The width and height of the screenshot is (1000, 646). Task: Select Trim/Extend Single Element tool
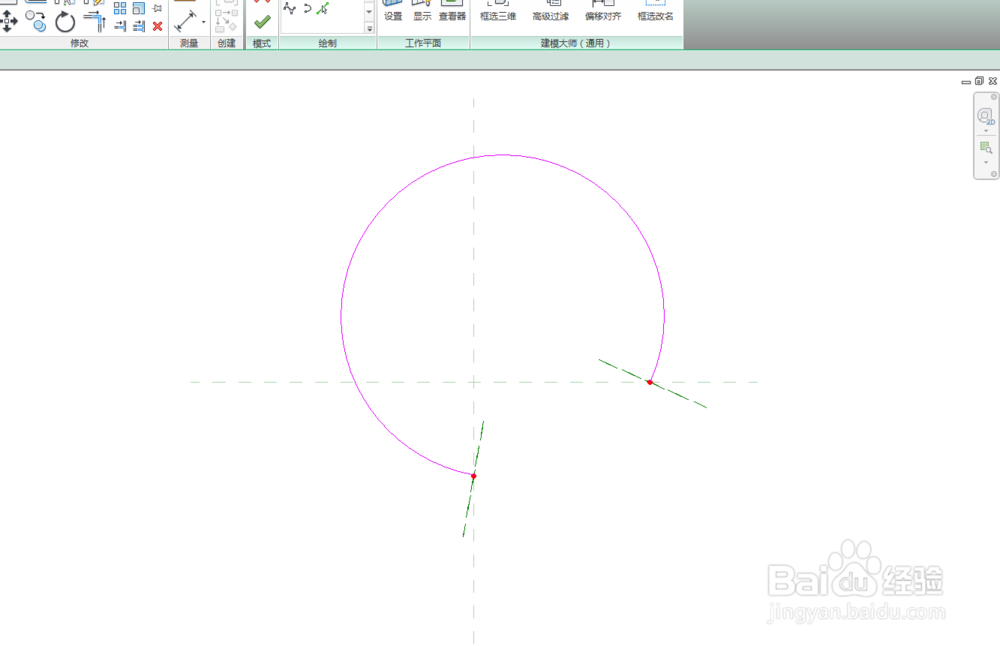(120, 26)
